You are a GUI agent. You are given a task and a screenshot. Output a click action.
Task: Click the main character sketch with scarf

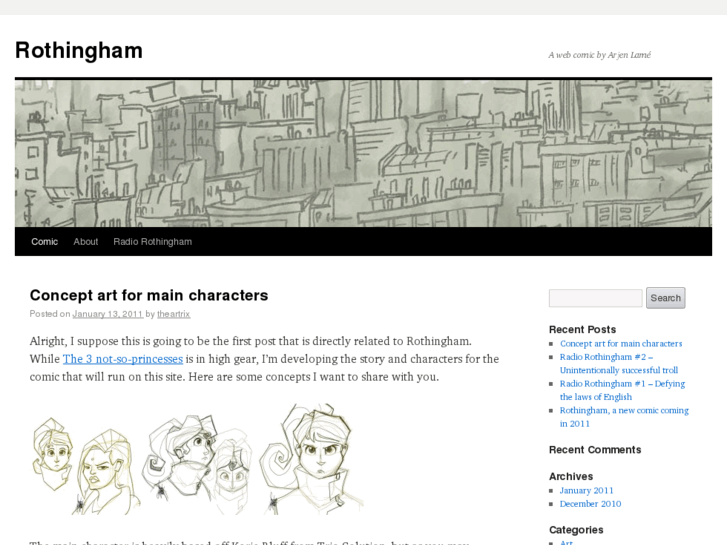(312, 459)
